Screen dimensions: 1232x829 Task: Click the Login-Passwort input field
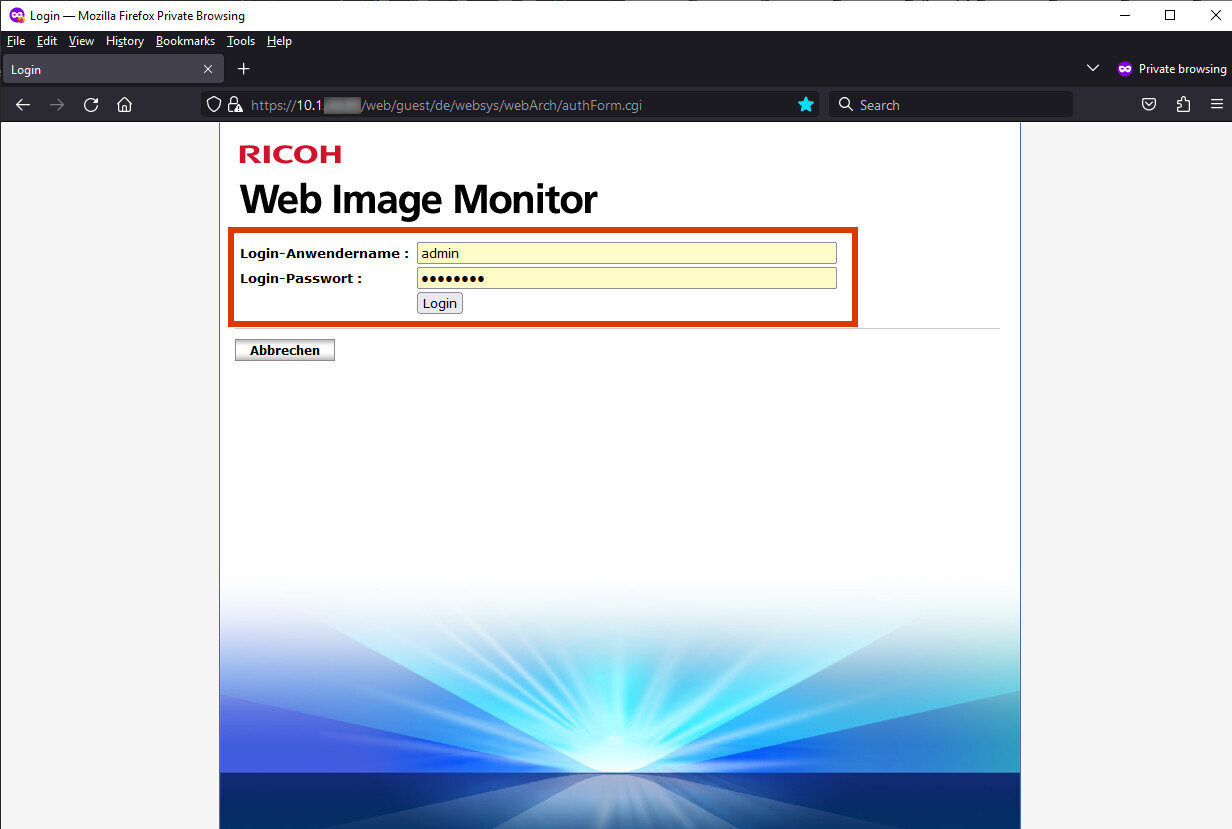[626, 278]
